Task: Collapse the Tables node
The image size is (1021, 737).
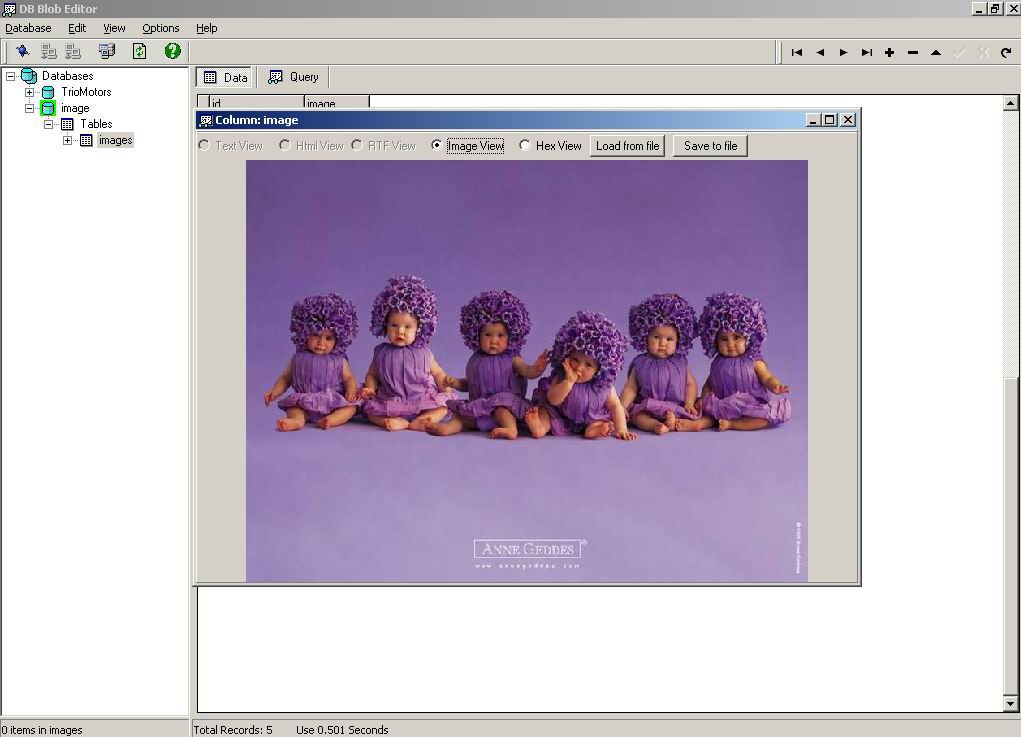Action: (x=48, y=124)
